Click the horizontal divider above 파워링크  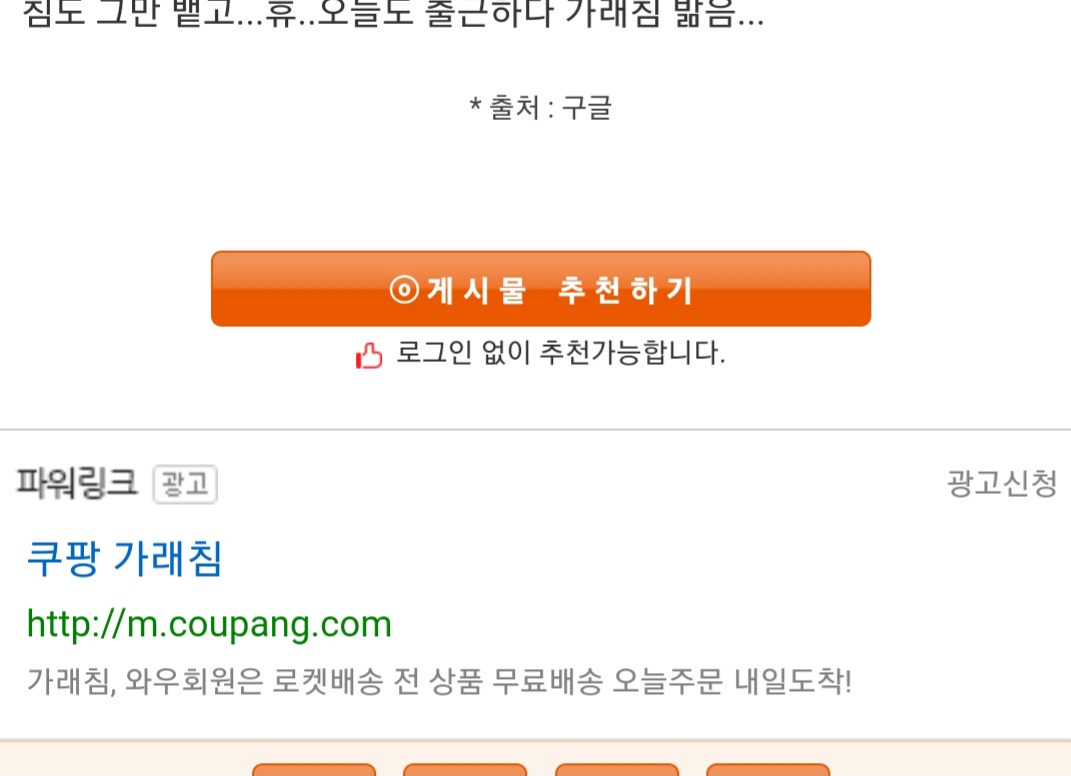tap(536, 430)
